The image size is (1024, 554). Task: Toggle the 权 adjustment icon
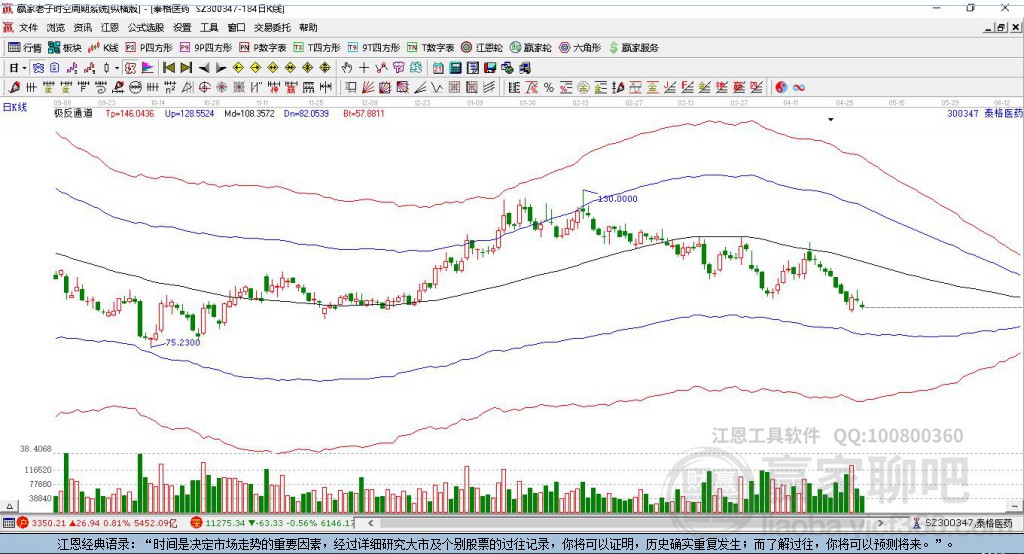coord(130,67)
